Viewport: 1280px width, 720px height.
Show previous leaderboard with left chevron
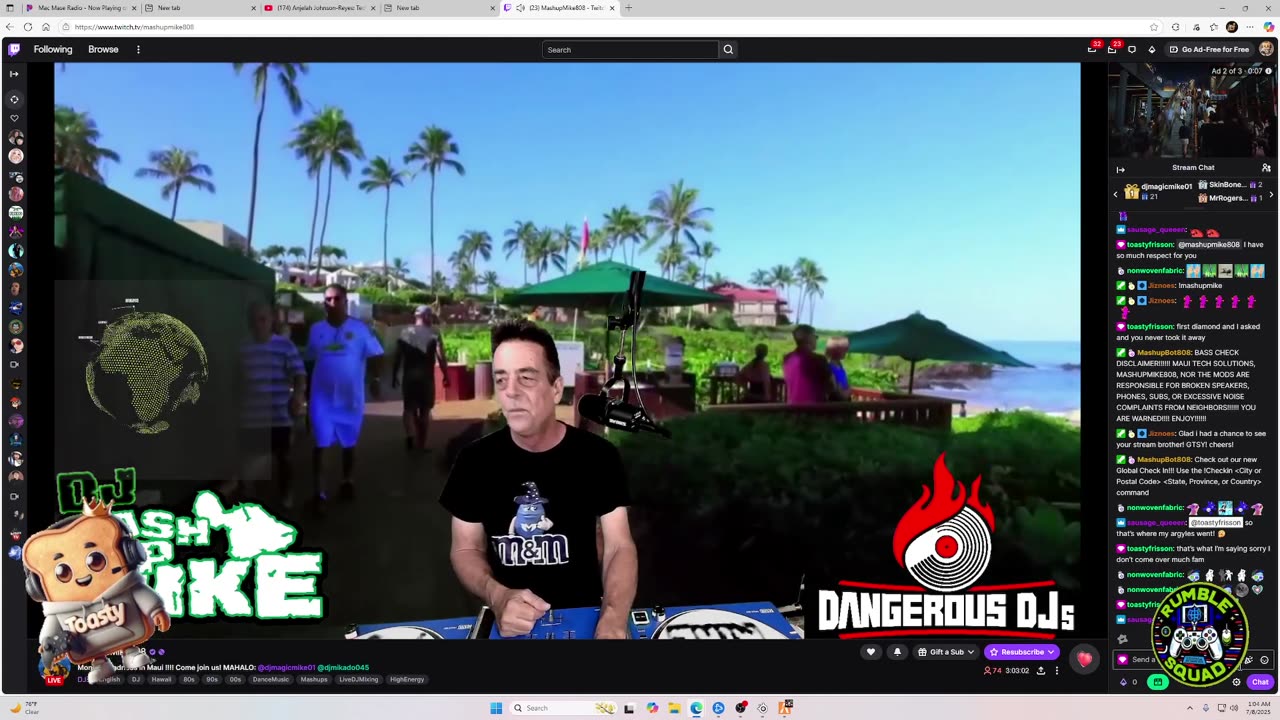pos(1116,194)
